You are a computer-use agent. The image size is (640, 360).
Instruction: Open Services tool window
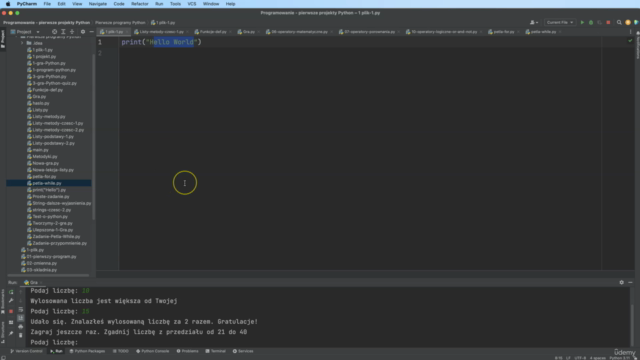click(x=243, y=351)
